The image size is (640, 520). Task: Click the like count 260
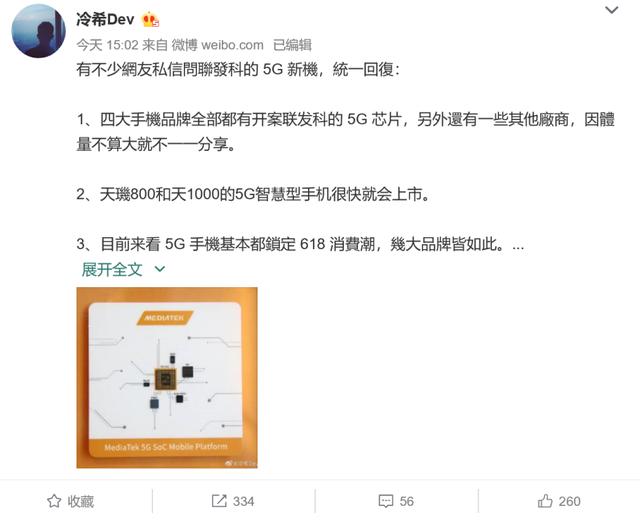point(569,501)
